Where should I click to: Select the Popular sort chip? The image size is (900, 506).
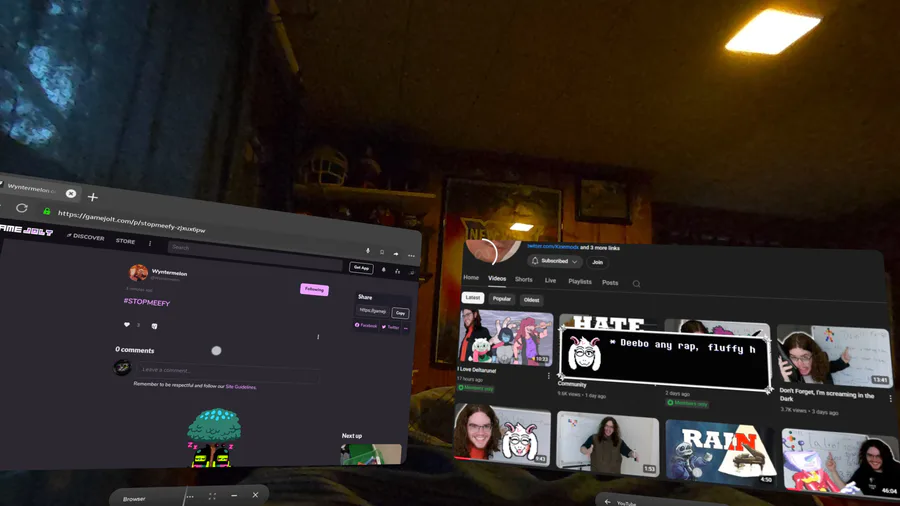click(502, 299)
